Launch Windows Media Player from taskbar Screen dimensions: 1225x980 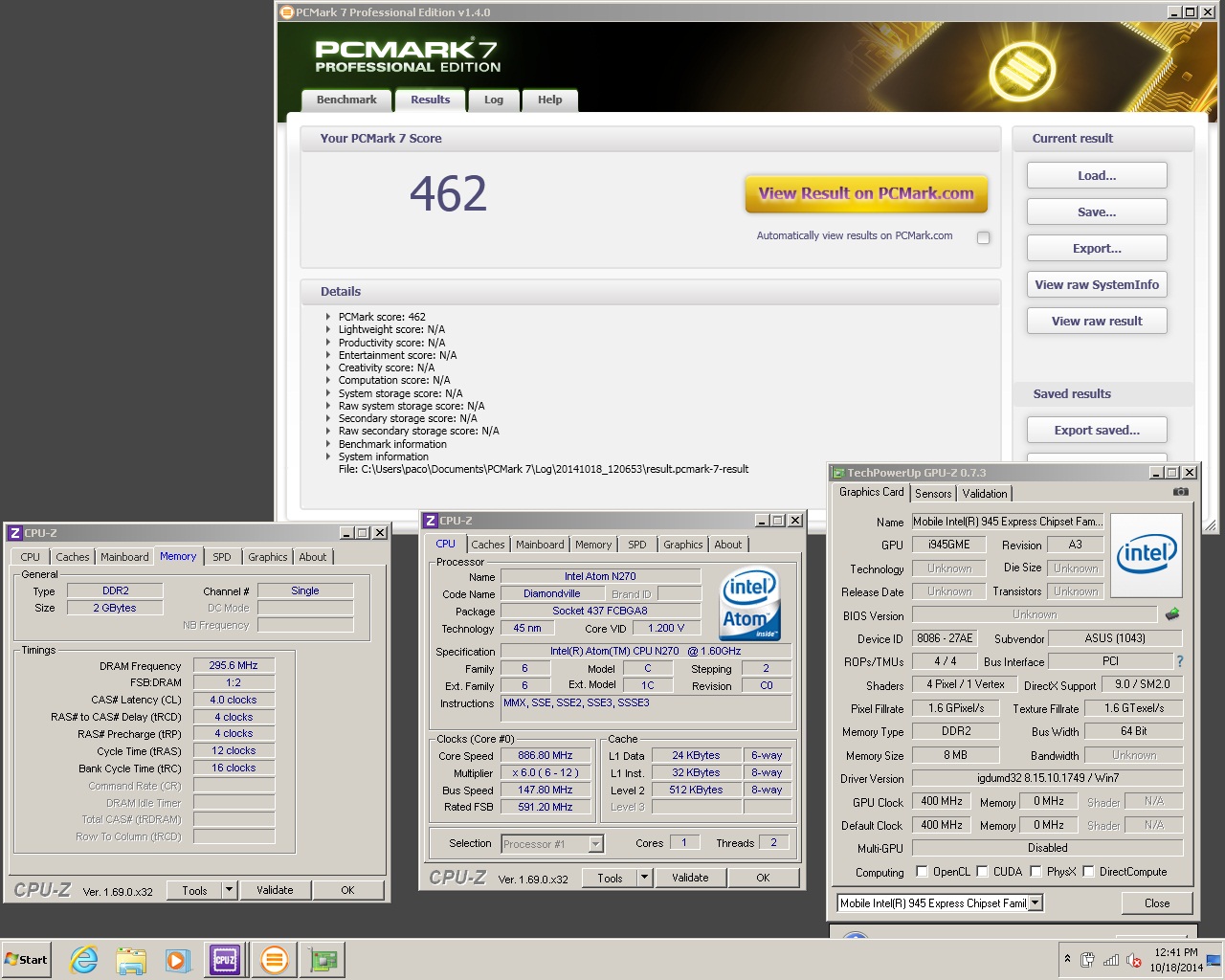tap(178, 960)
